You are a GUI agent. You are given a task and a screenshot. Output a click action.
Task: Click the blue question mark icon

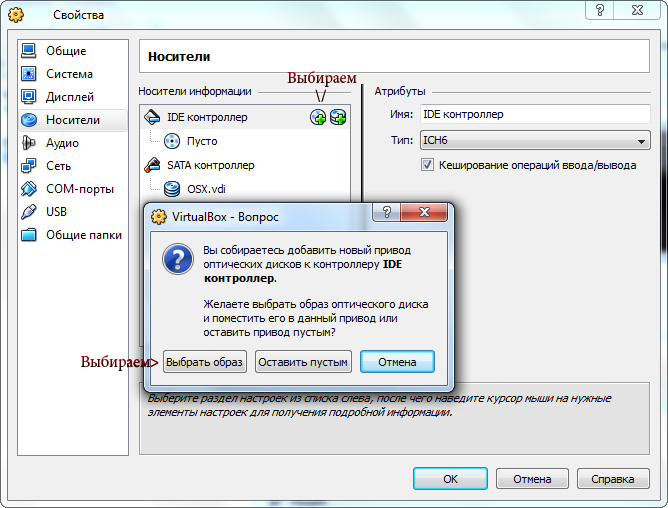(x=178, y=259)
